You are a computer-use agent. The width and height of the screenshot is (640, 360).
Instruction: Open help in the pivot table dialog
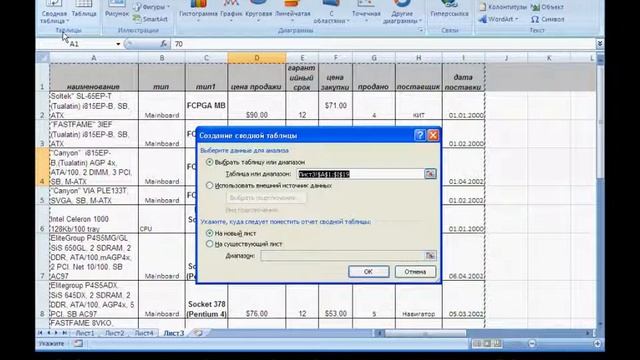[x=420, y=135]
